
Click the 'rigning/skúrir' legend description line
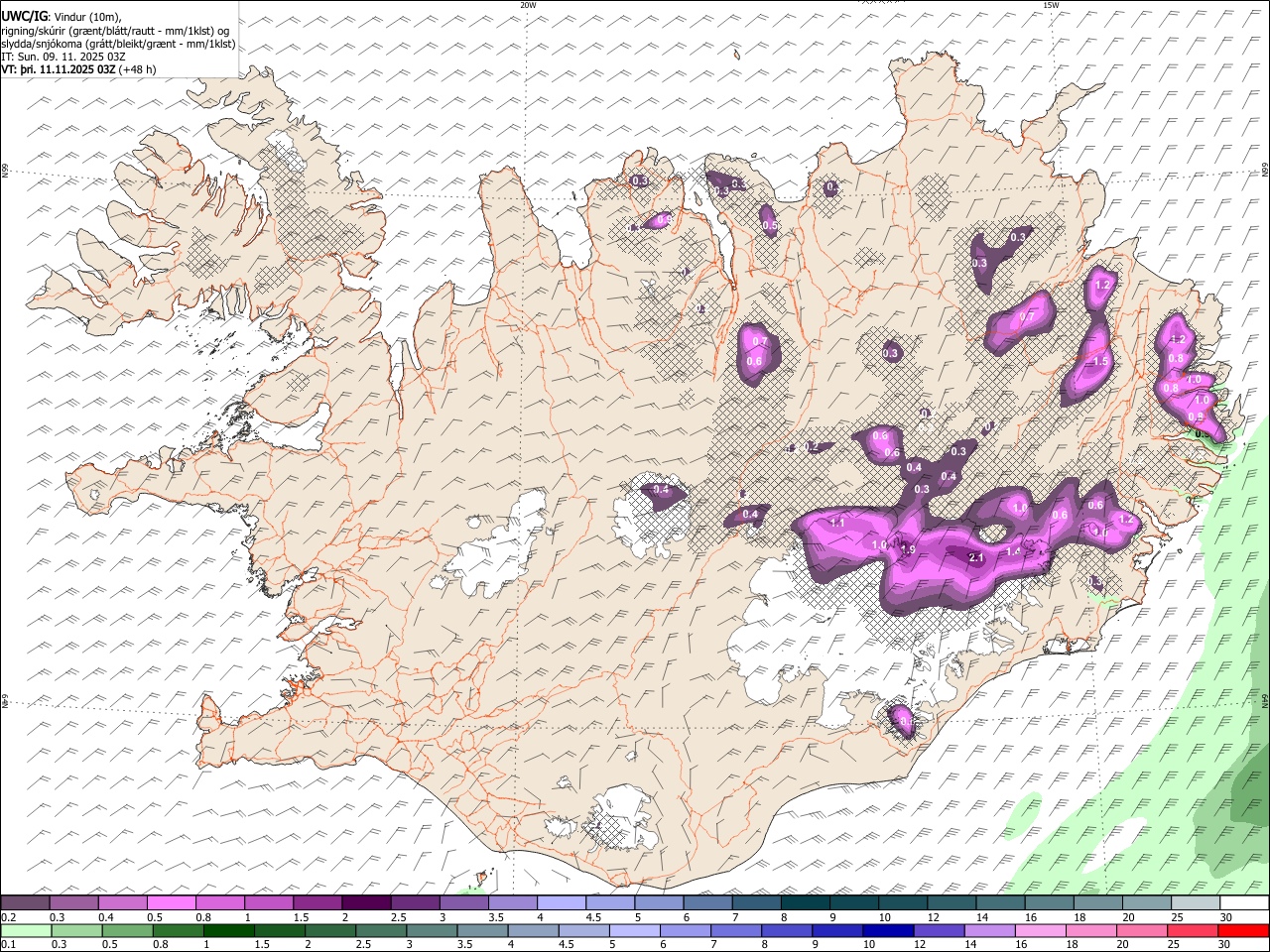click(116, 31)
